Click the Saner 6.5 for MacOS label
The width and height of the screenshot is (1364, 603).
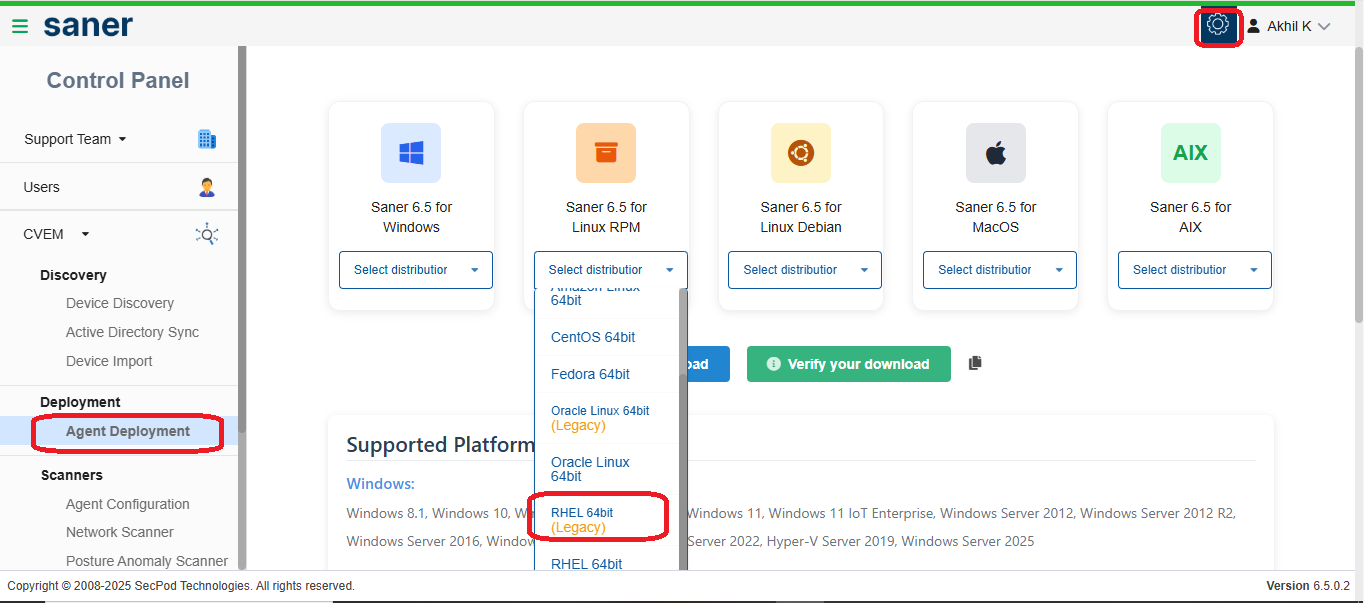(x=995, y=217)
